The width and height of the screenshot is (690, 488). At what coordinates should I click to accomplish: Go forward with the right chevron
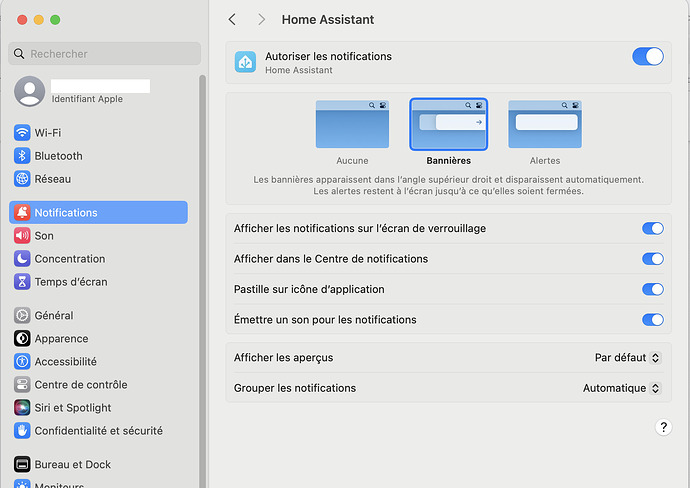tap(261, 19)
